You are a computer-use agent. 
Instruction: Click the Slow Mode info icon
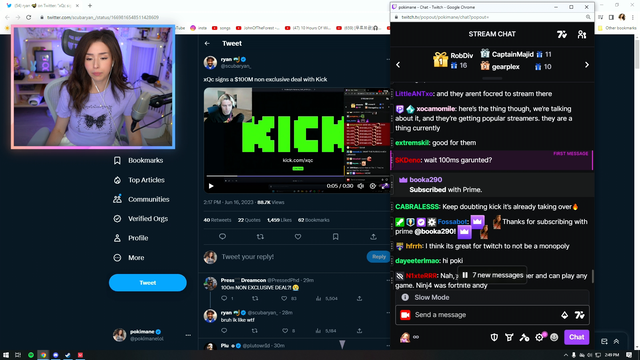click(x=405, y=298)
